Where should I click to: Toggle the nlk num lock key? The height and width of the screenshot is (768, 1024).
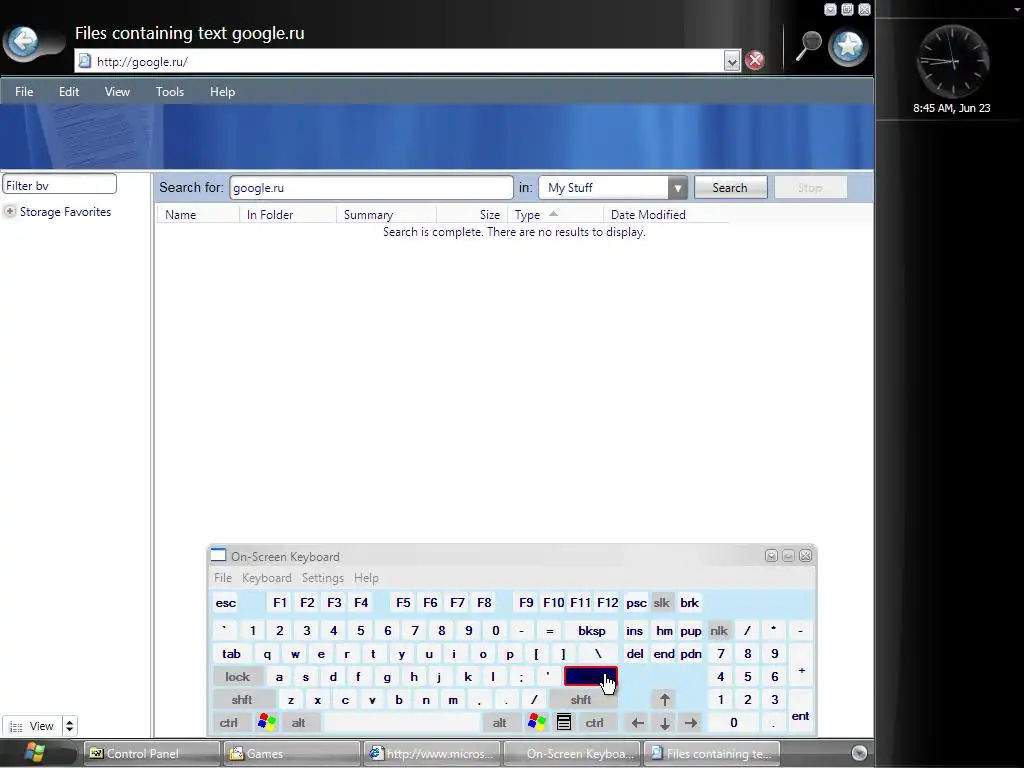pos(719,631)
